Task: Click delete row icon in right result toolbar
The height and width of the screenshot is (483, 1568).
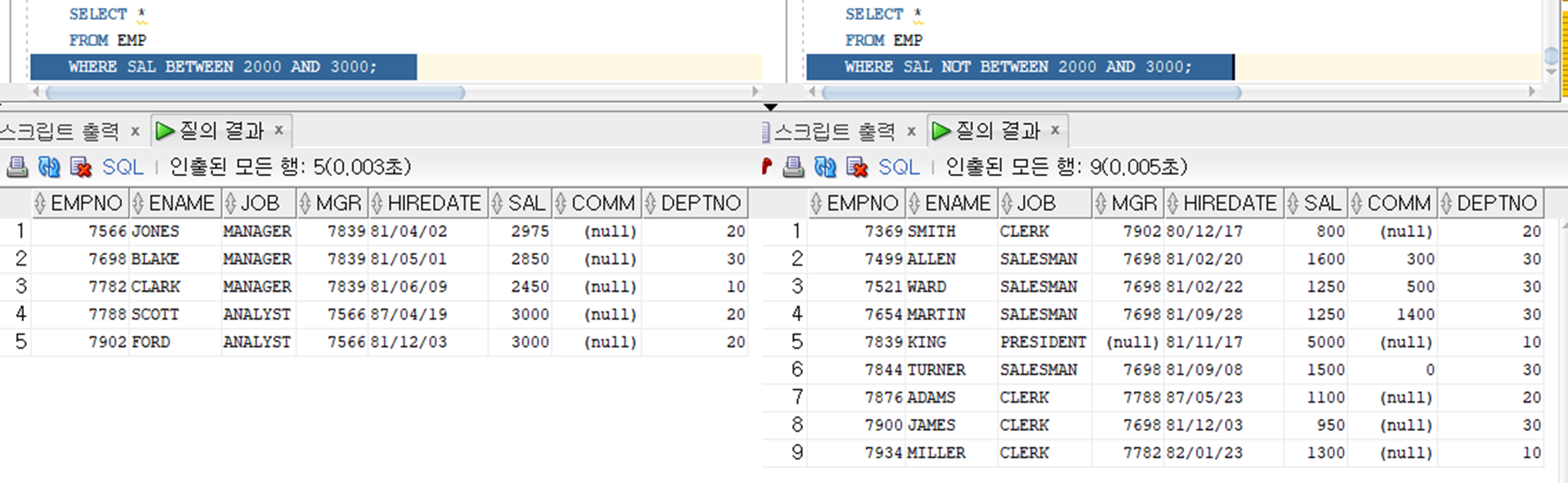Action: pyautogui.click(x=856, y=166)
